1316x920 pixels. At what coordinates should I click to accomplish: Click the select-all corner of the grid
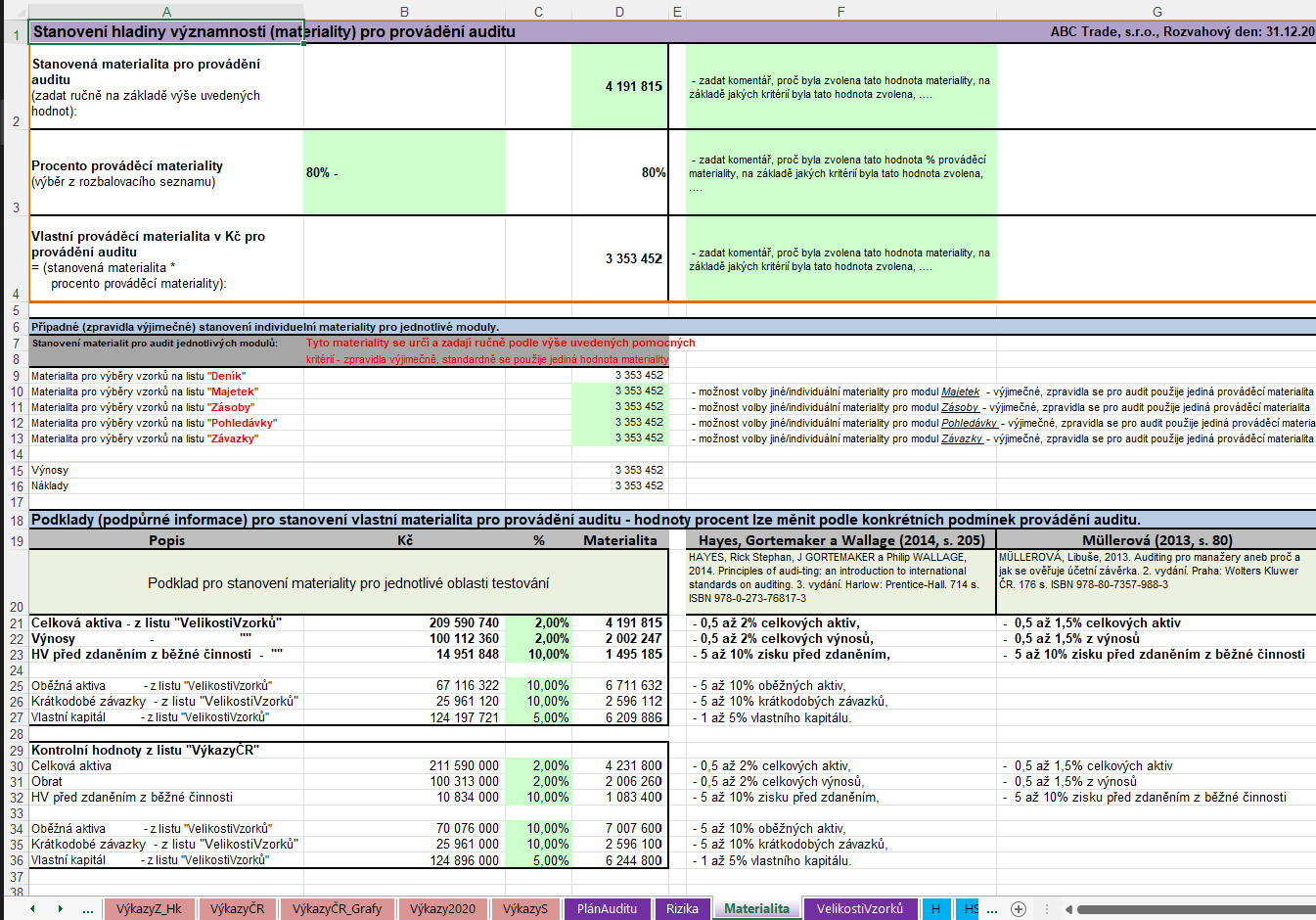(x=14, y=12)
